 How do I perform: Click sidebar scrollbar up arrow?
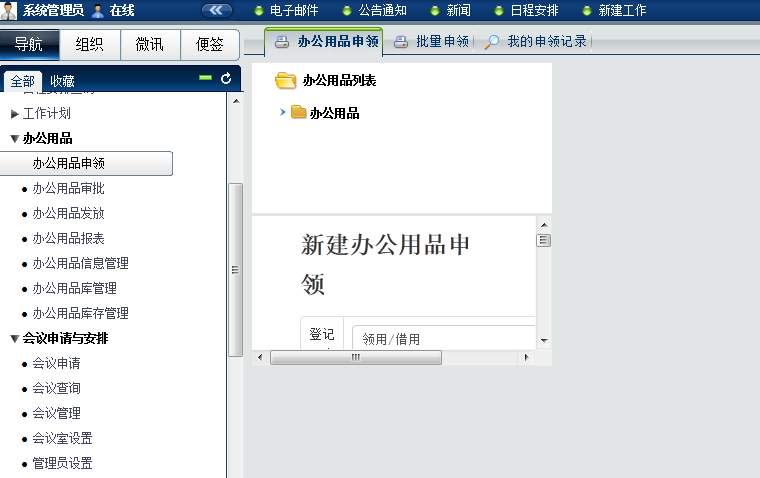tap(236, 101)
